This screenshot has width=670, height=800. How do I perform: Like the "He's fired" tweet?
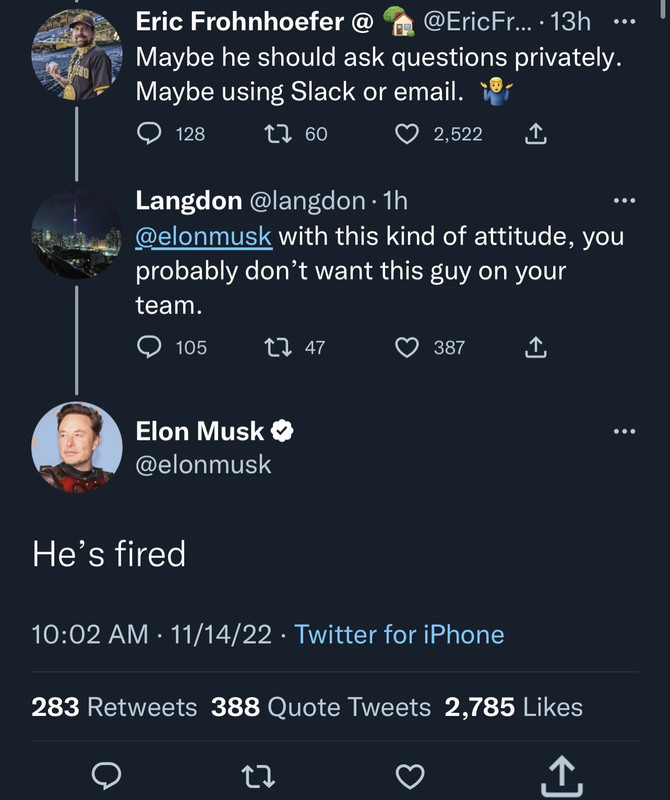coord(410,775)
